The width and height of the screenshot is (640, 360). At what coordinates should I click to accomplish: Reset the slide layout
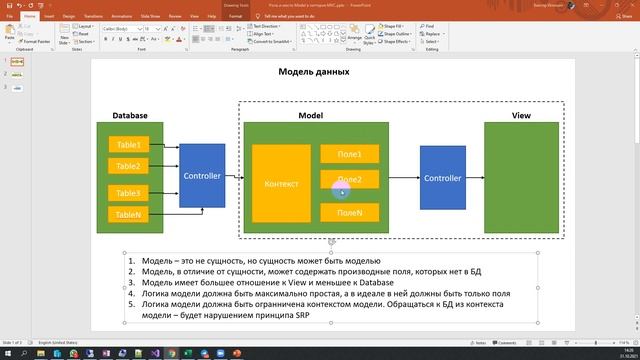point(81,34)
